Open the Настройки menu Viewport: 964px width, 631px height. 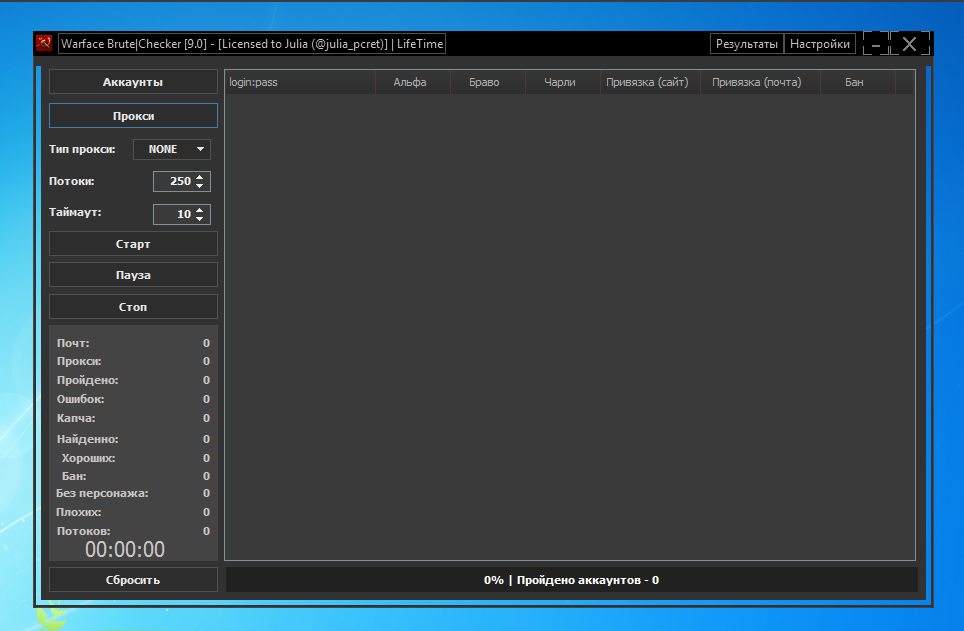(x=820, y=44)
